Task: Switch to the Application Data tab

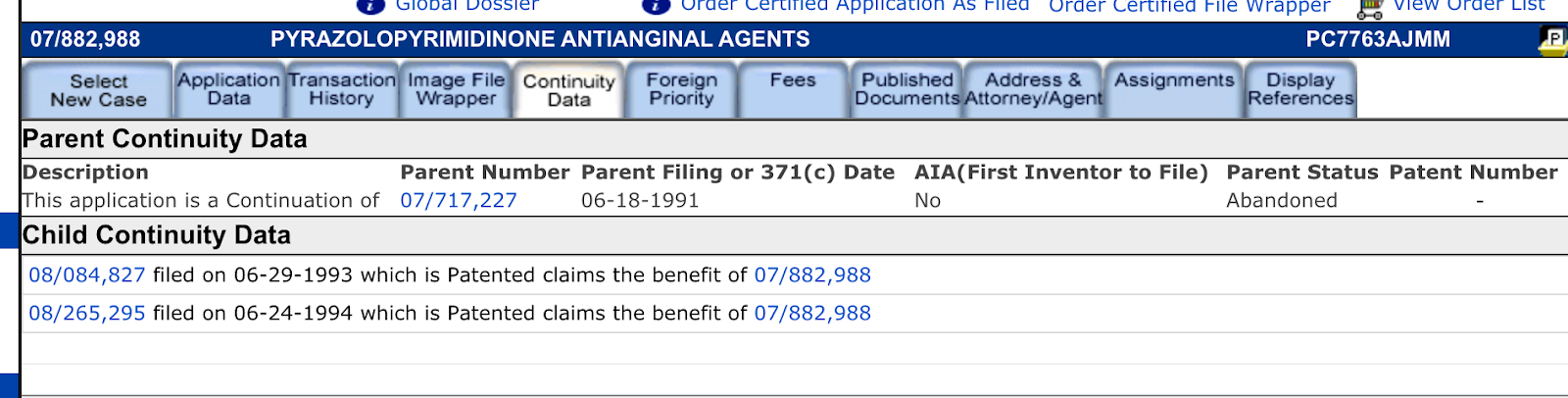Action: coord(229,89)
